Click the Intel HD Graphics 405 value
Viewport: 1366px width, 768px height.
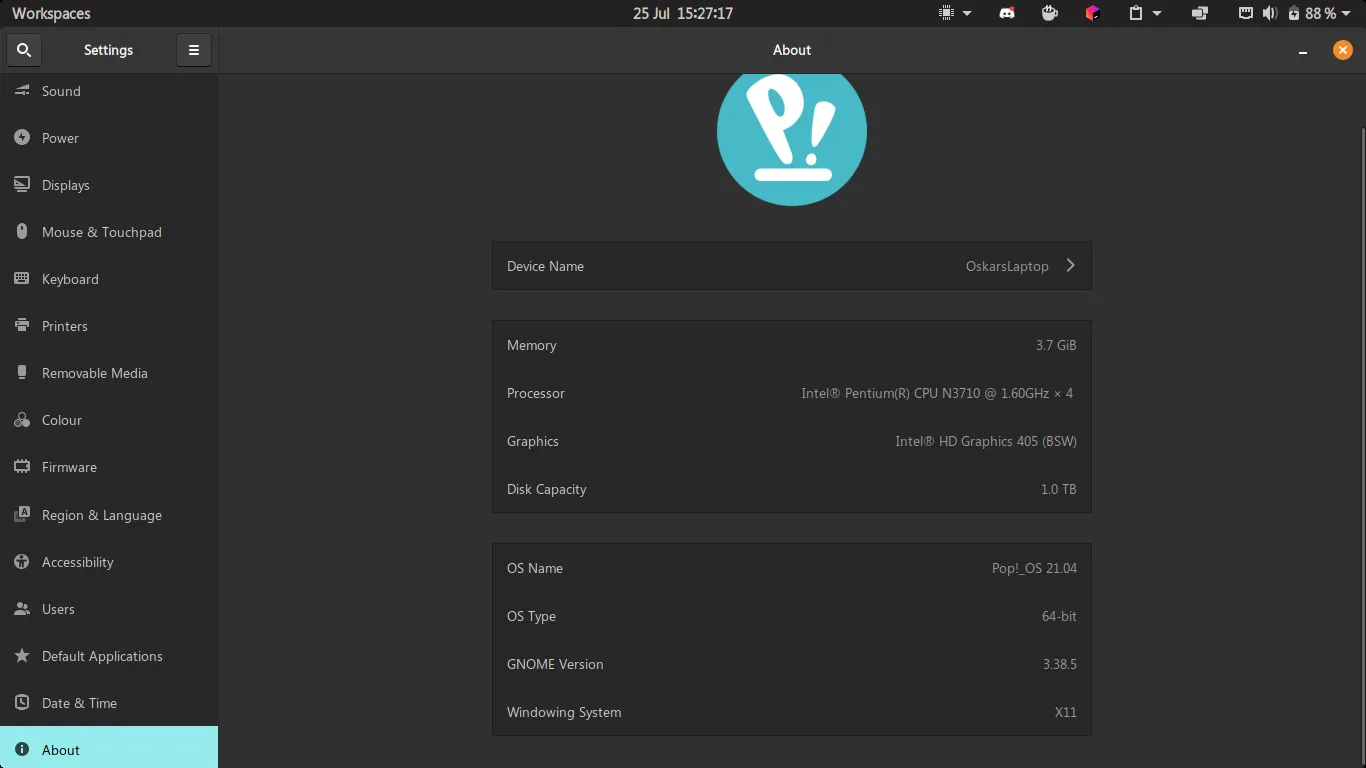986,441
